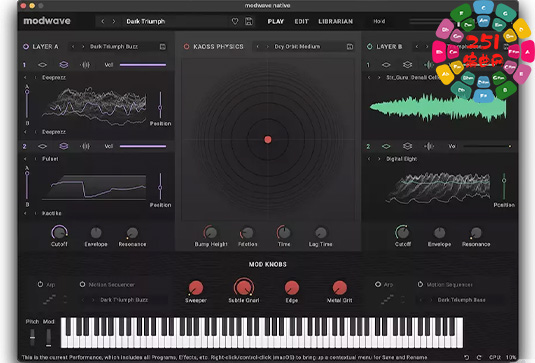Click Kaoss Physics Bump Height knob
The width and height of the screenshot is (535, 363).
click(x=211, y=233)
